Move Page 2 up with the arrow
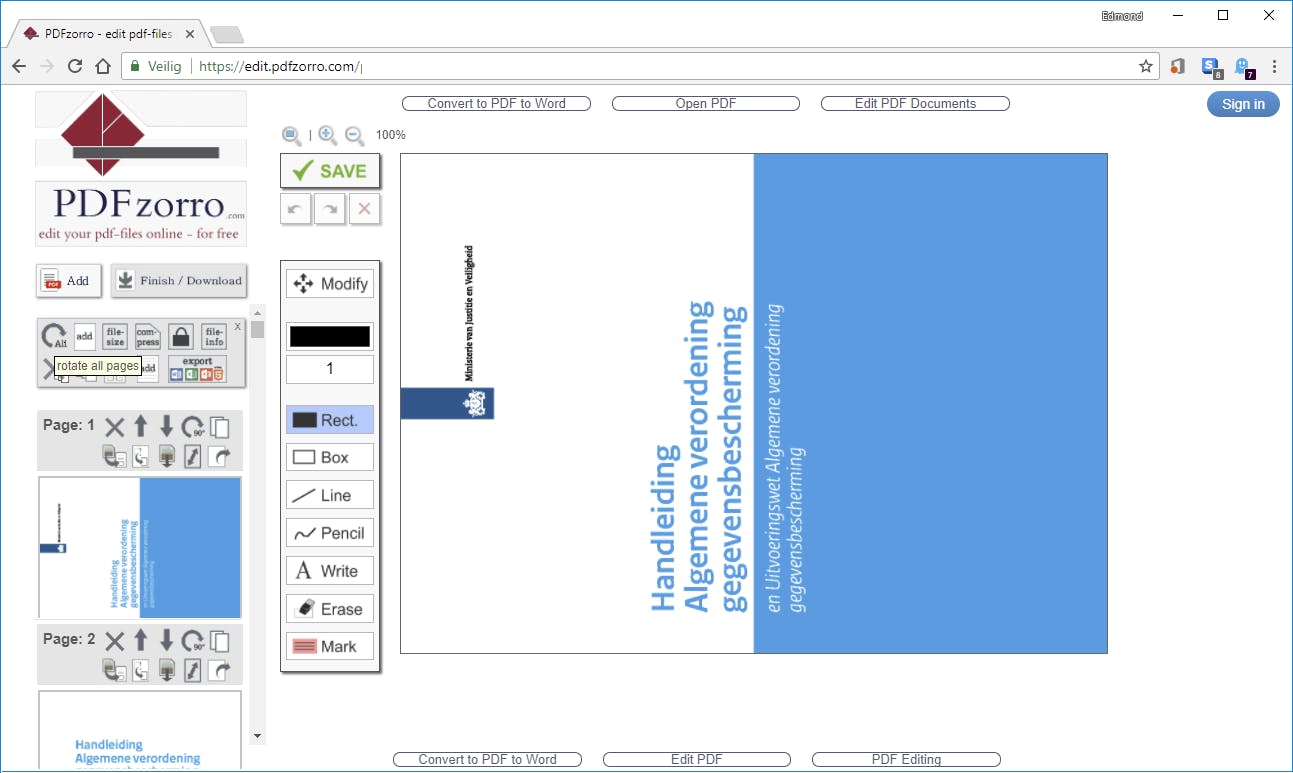 pyautogui.click(x=141, y=642)
